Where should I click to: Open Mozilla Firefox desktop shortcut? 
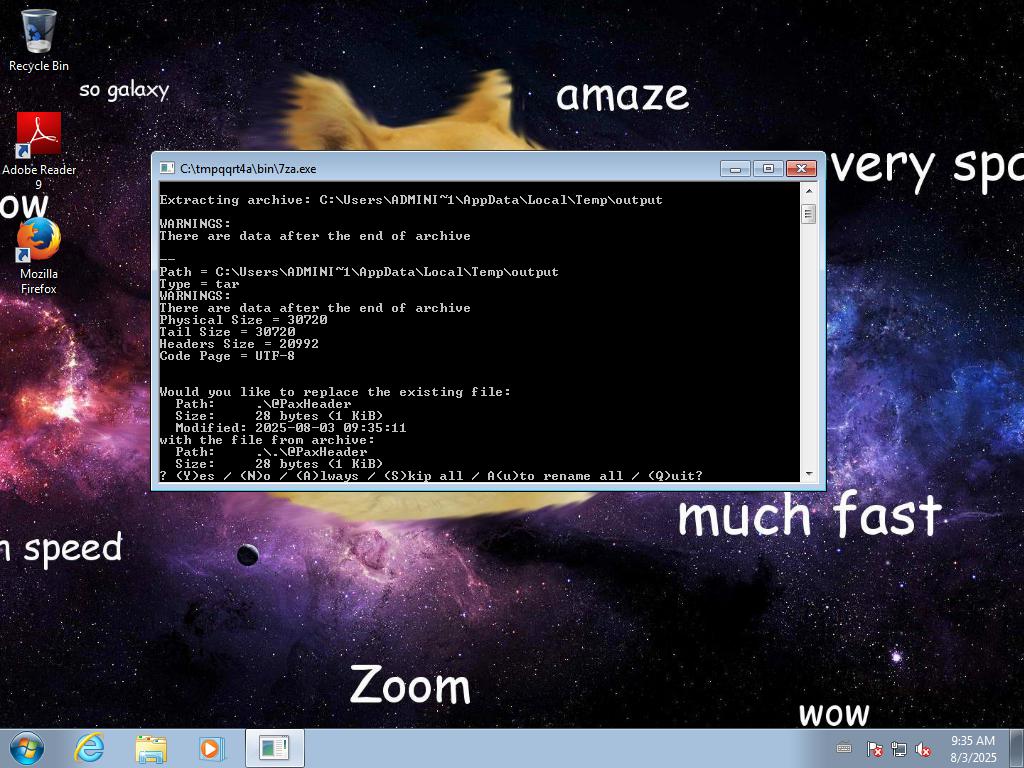tap(39, 256)
